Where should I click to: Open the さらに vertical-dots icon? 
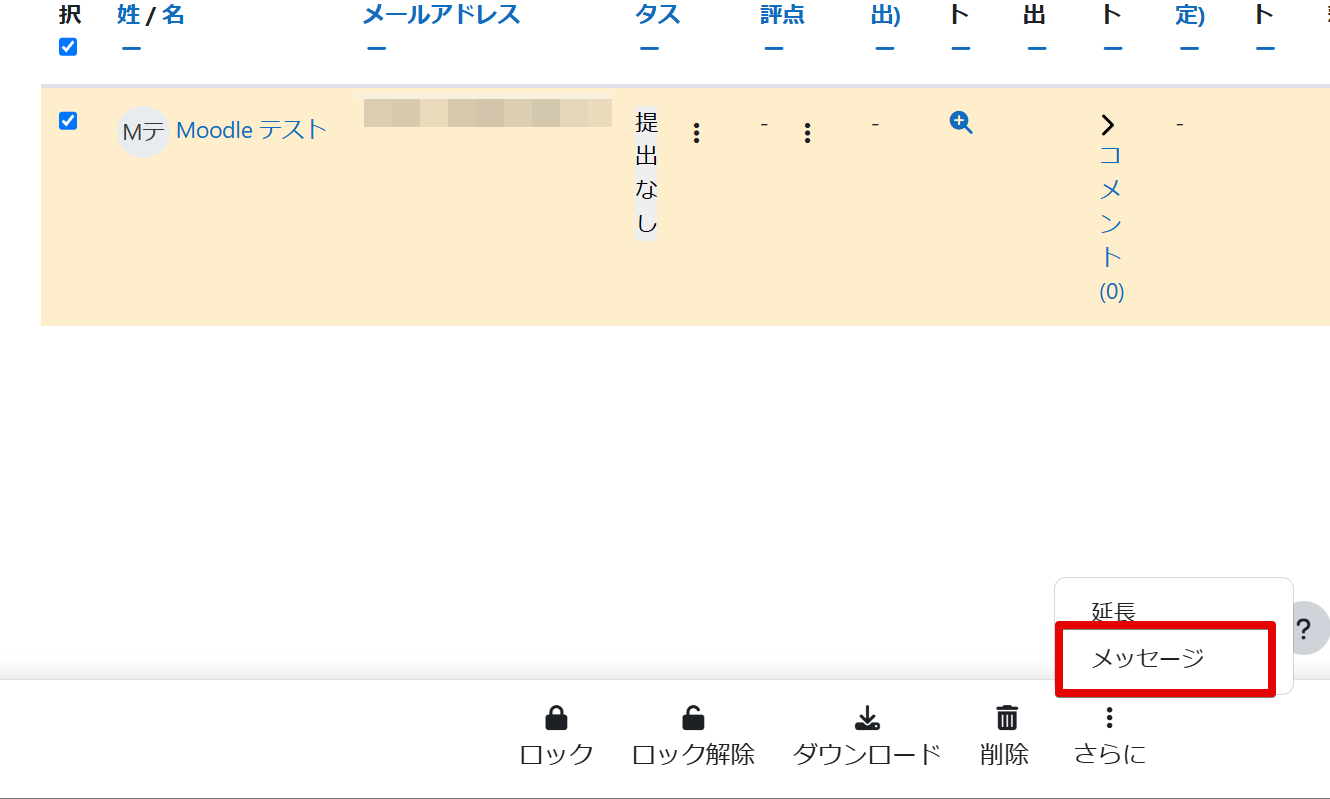coord(1109,716)
